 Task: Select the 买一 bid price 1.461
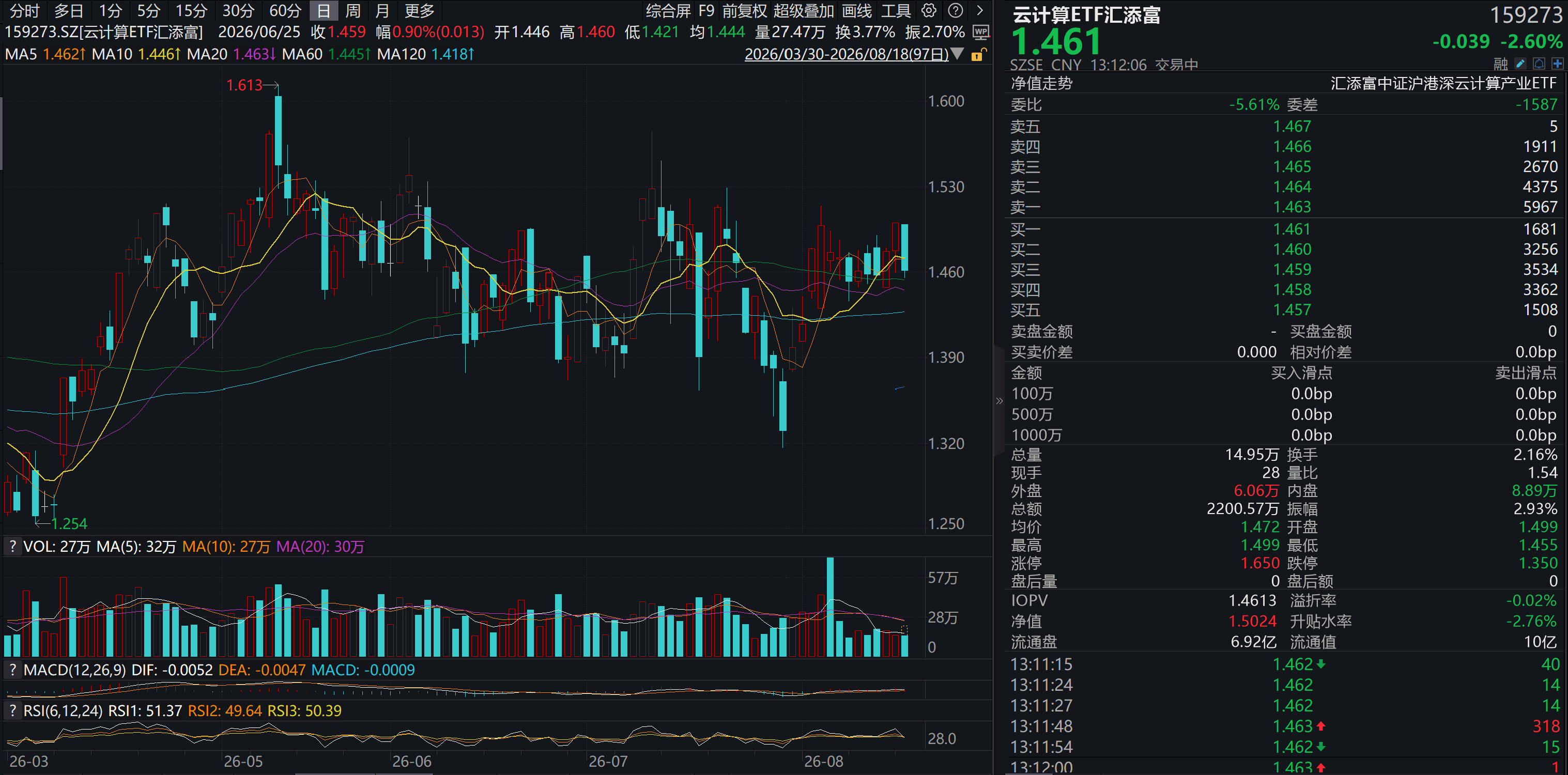click(x=1292, y=229)
